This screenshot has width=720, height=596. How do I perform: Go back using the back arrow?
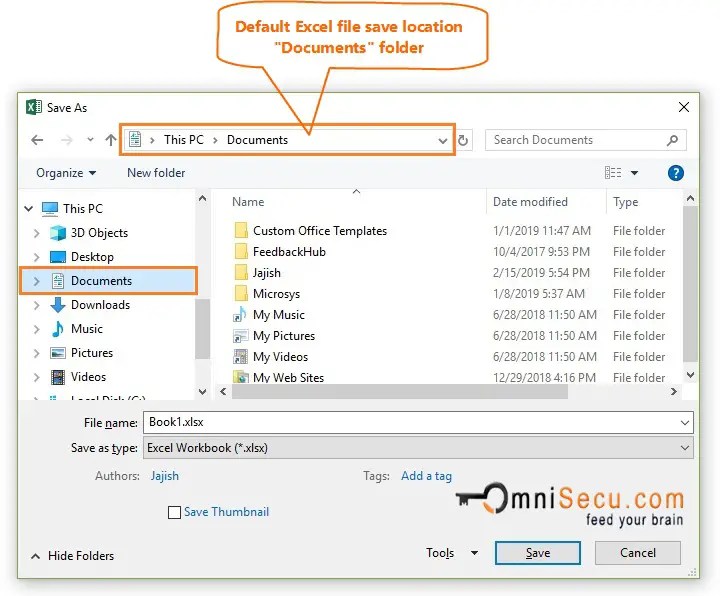[x=37, y=140]
